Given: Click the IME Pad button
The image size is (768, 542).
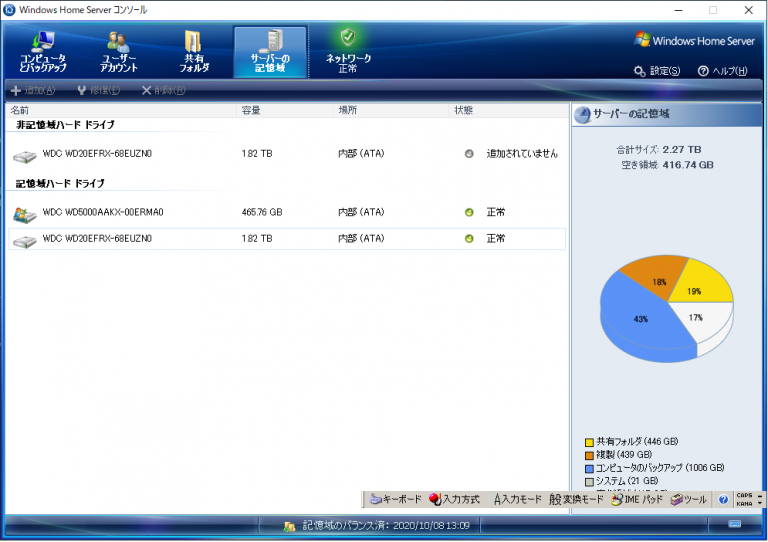Looking at the screenshot, I should tap(637, 499).
